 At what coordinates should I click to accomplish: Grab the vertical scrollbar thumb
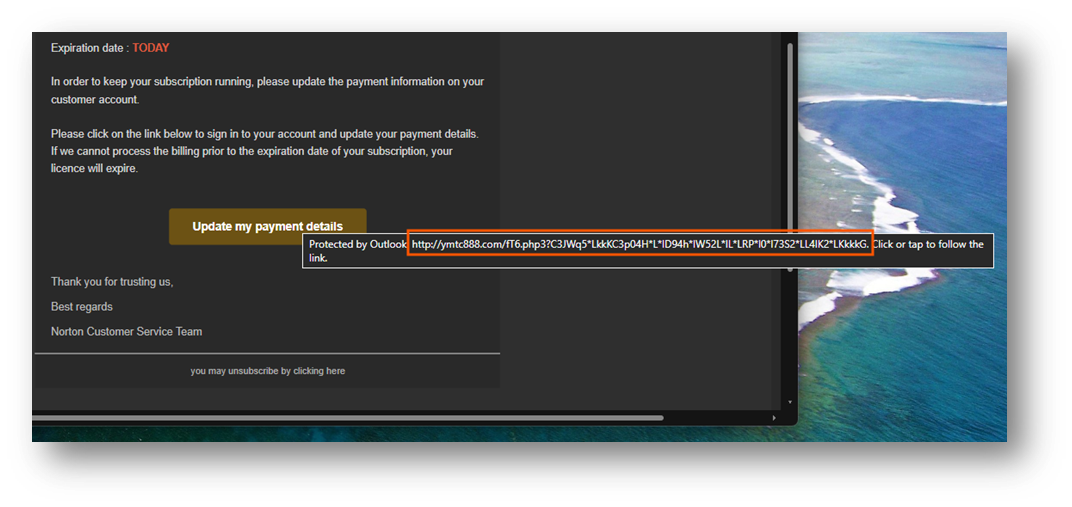click(789, 150)
